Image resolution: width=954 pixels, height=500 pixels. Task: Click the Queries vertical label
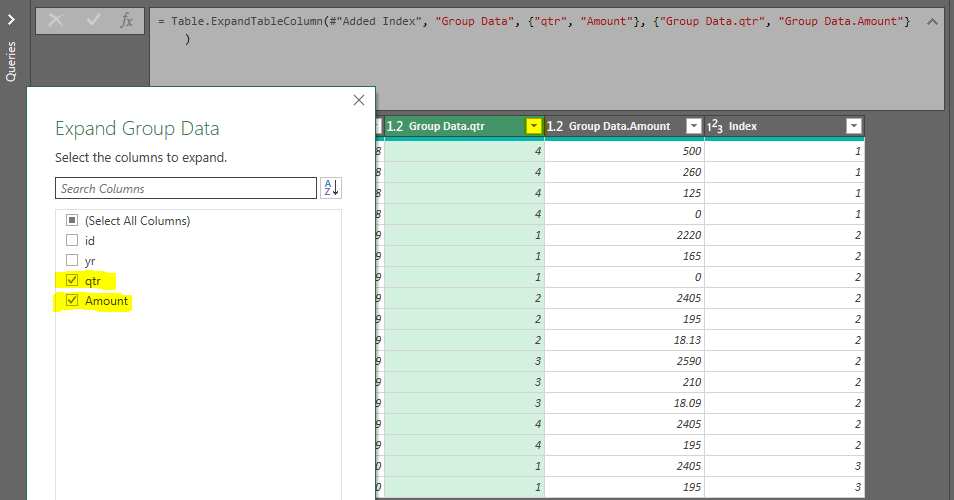(11, 61)
